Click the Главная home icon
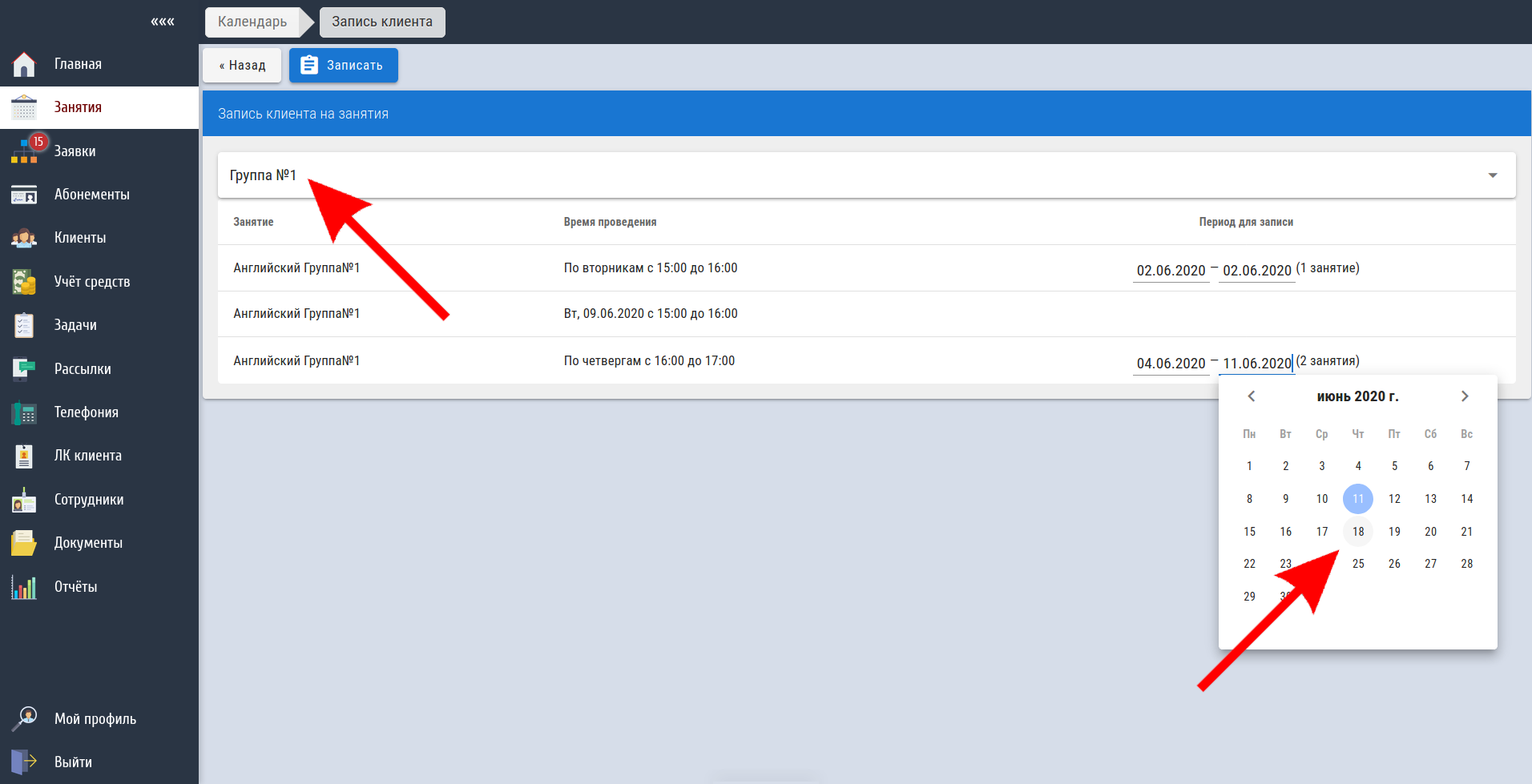Viewport: 1532px width, 784px height. (24, 64)
